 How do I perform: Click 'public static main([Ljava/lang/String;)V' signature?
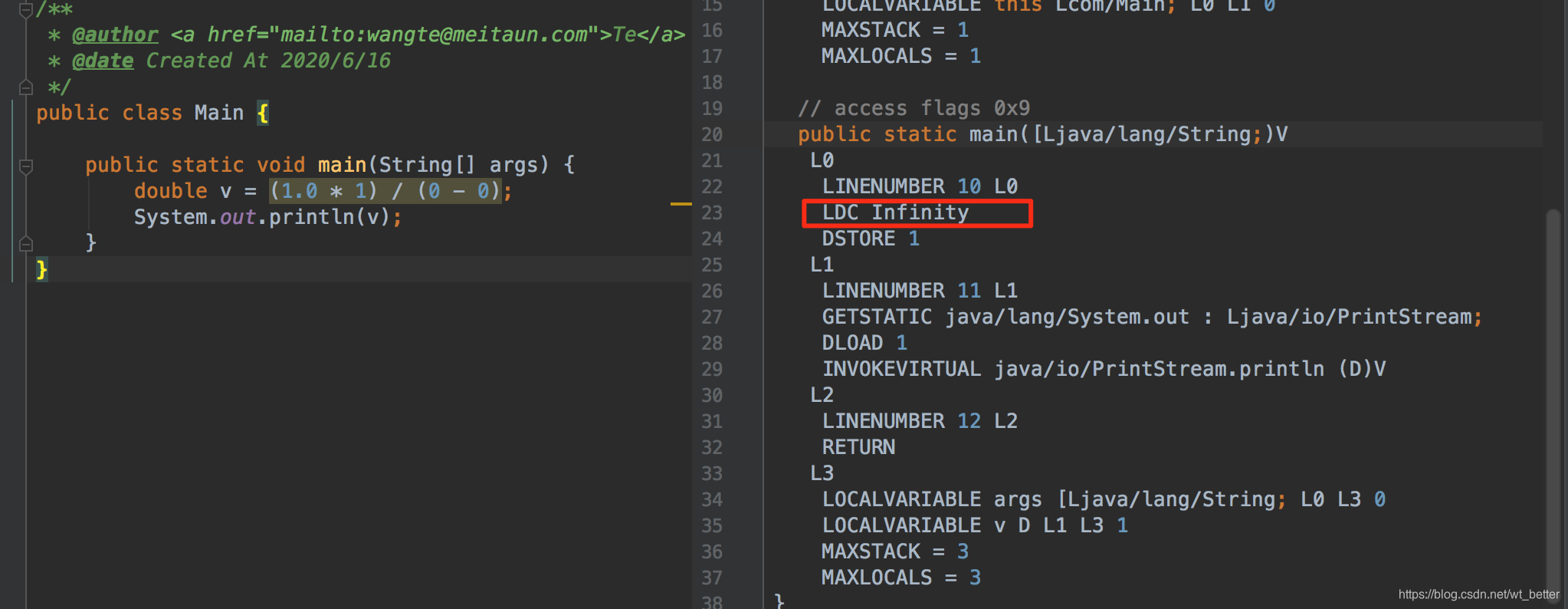1042,134
